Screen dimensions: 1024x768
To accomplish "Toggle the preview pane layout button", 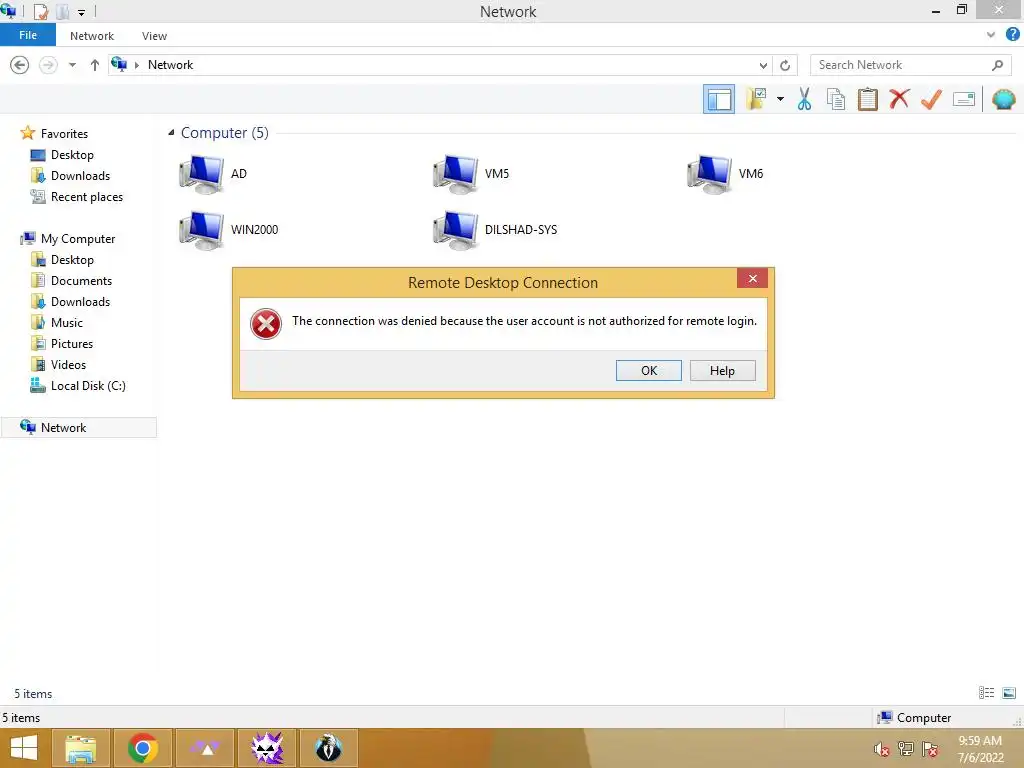I will coord(718,99).
